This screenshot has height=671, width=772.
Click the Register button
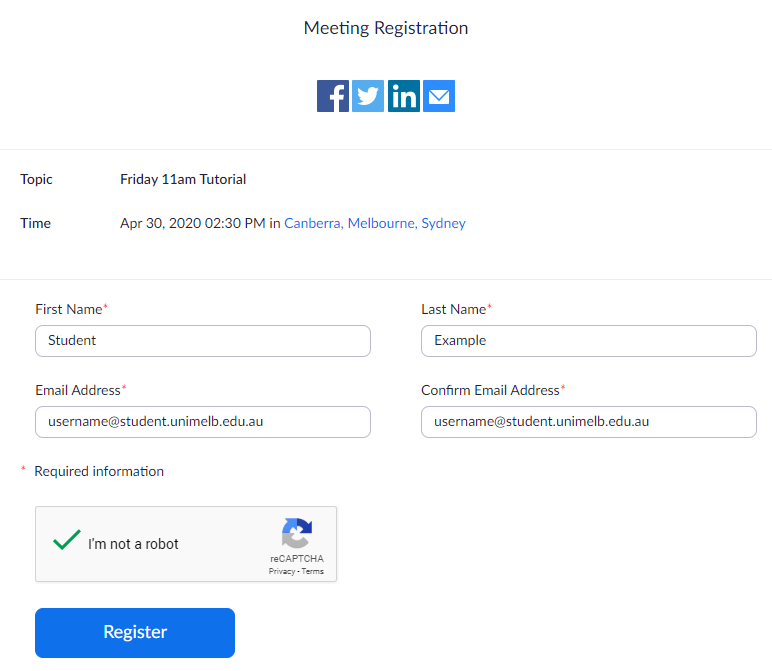tap(135, 633)
